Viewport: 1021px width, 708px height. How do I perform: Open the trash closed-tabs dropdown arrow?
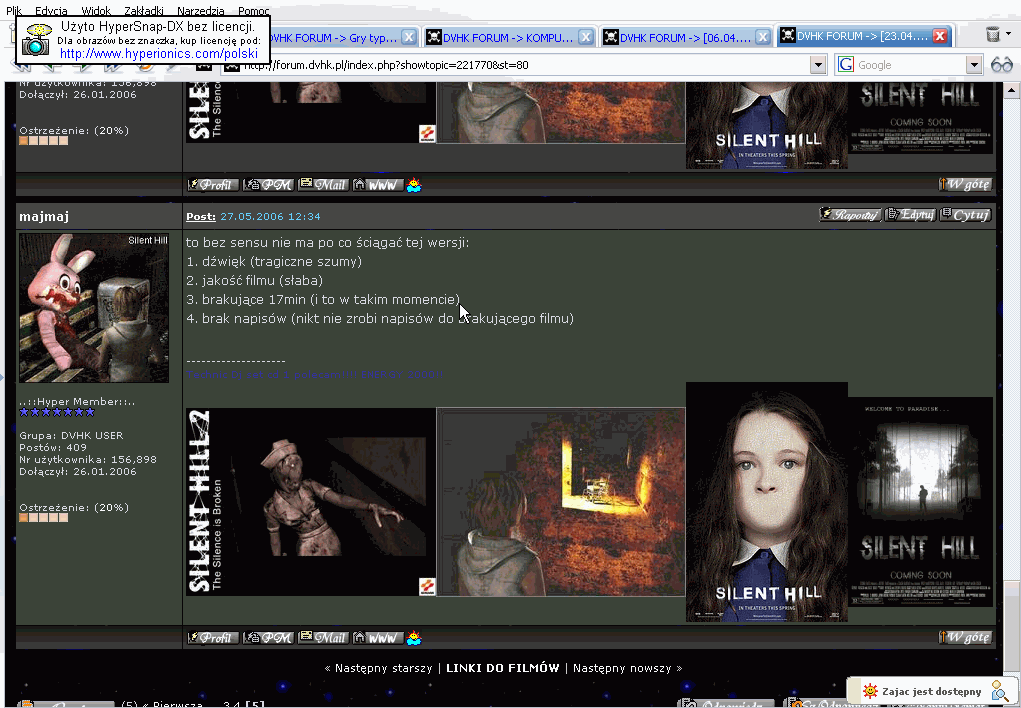click(1009, 34)
